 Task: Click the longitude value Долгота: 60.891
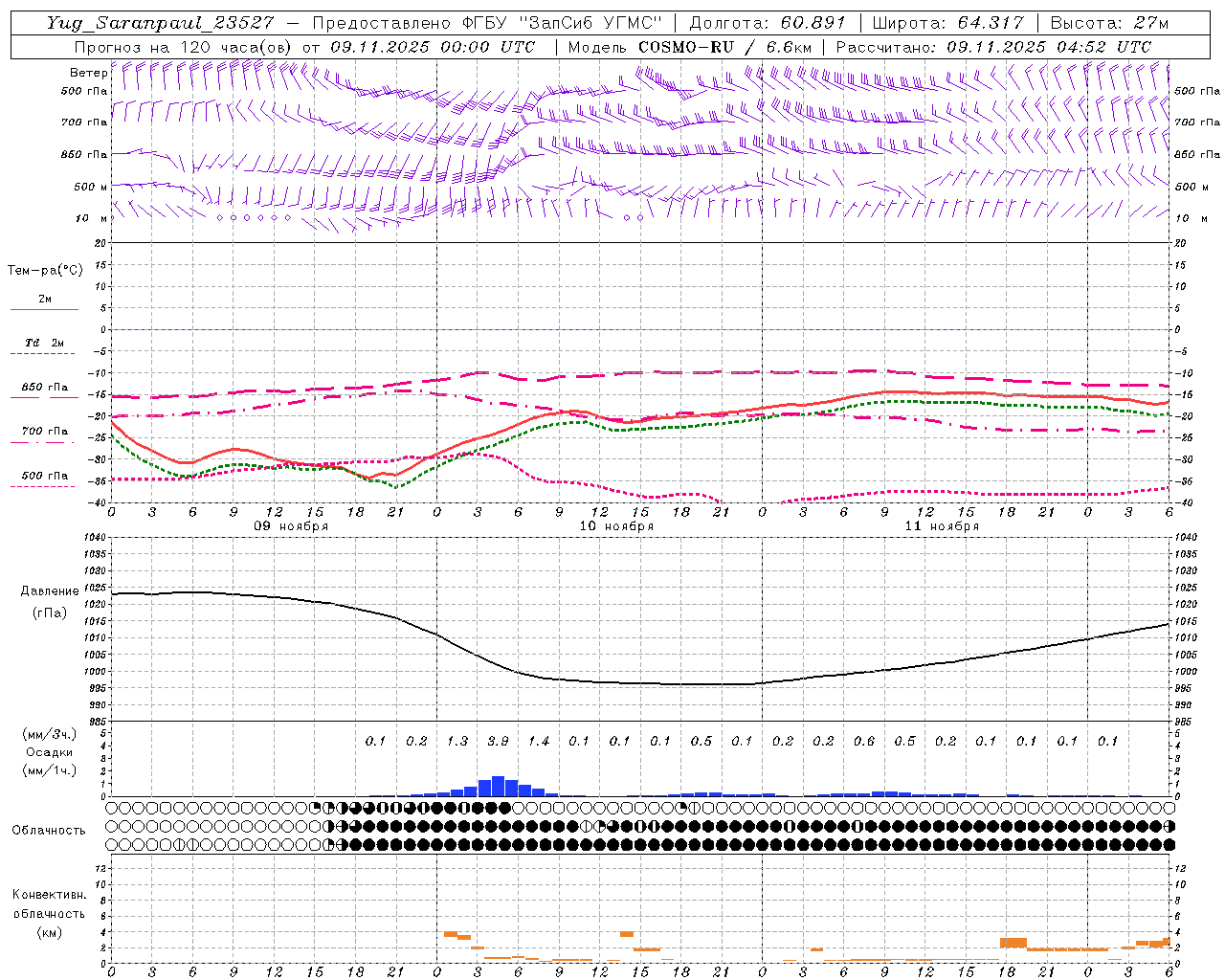[768, 23]
